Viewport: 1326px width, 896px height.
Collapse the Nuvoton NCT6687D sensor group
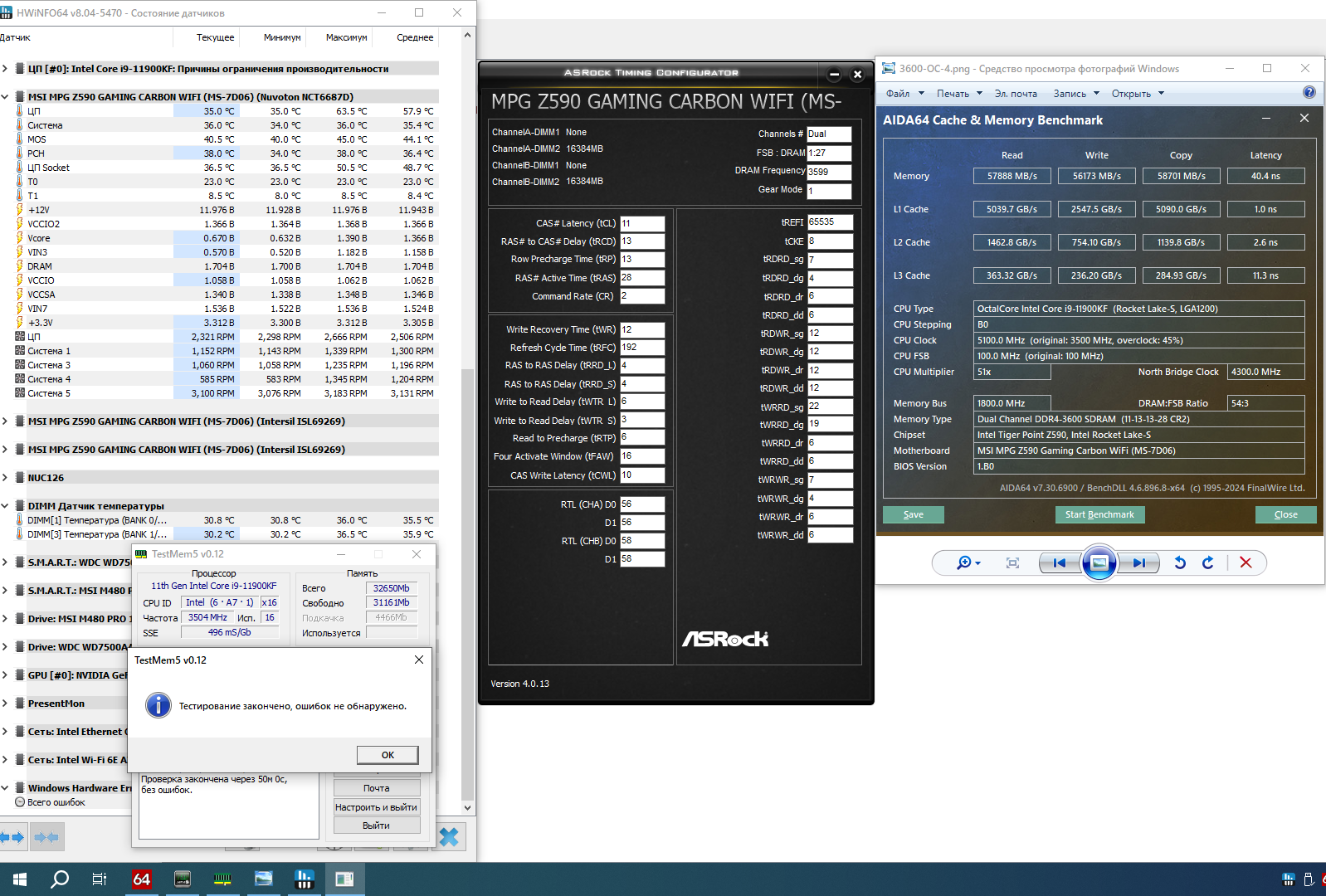(5, 97)
